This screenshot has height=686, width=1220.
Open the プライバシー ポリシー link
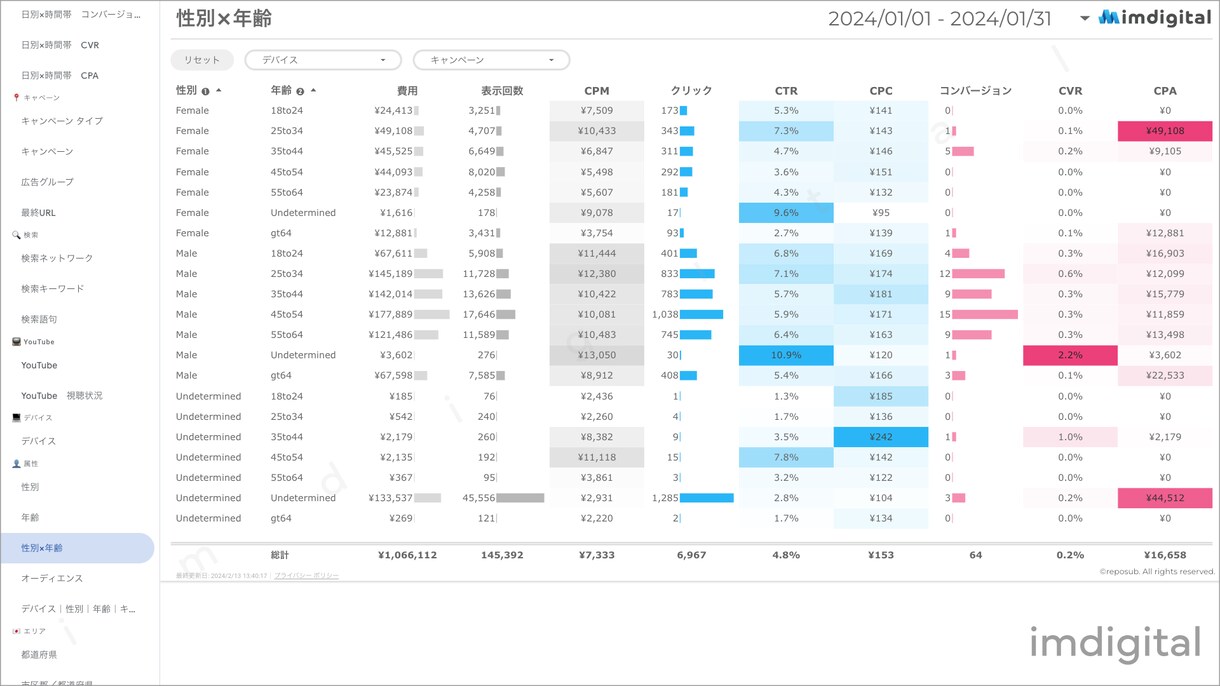click(306, 576)
